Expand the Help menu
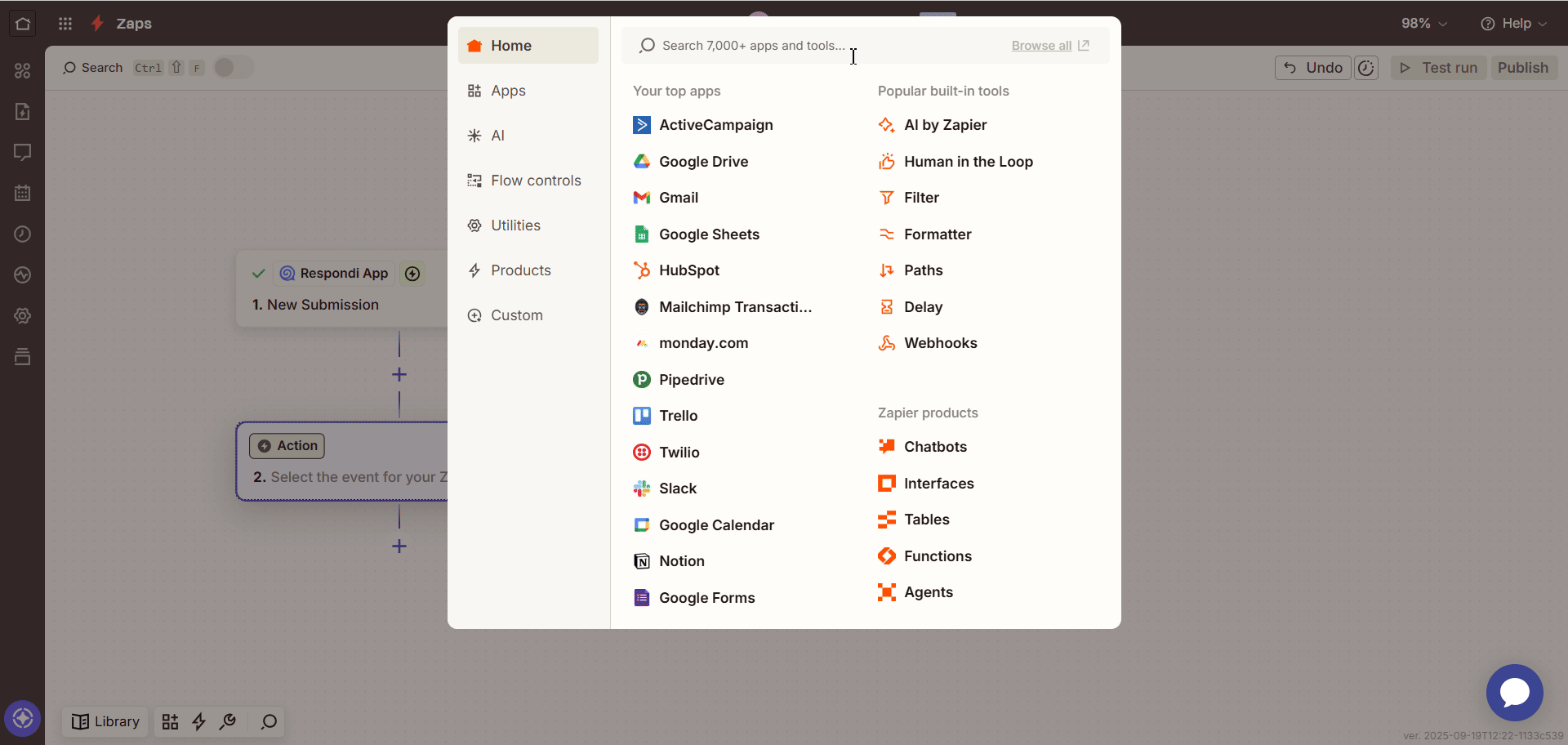1568x745 pixels. (1513, 24)
